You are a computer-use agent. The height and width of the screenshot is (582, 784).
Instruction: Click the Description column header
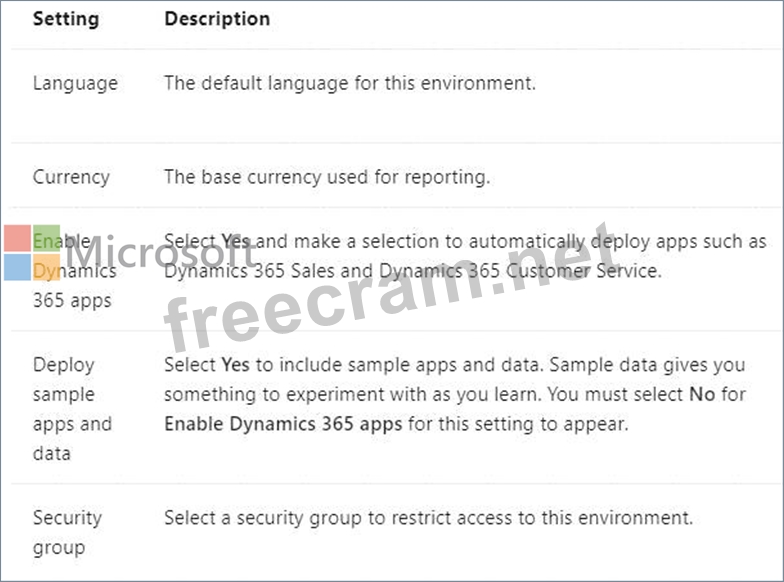point(217,19)
